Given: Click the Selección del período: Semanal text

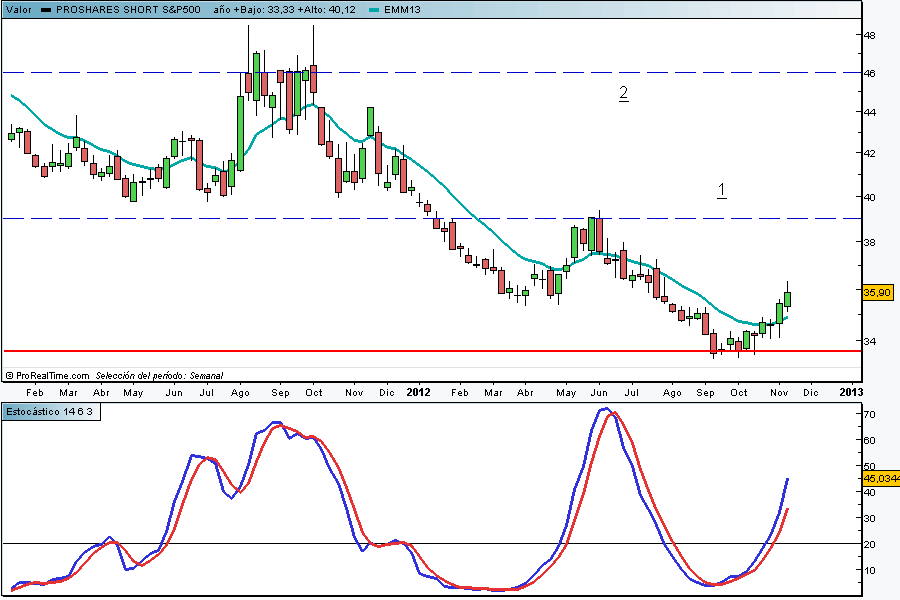Looking at the screenshot, I should [x=160, y=375].
